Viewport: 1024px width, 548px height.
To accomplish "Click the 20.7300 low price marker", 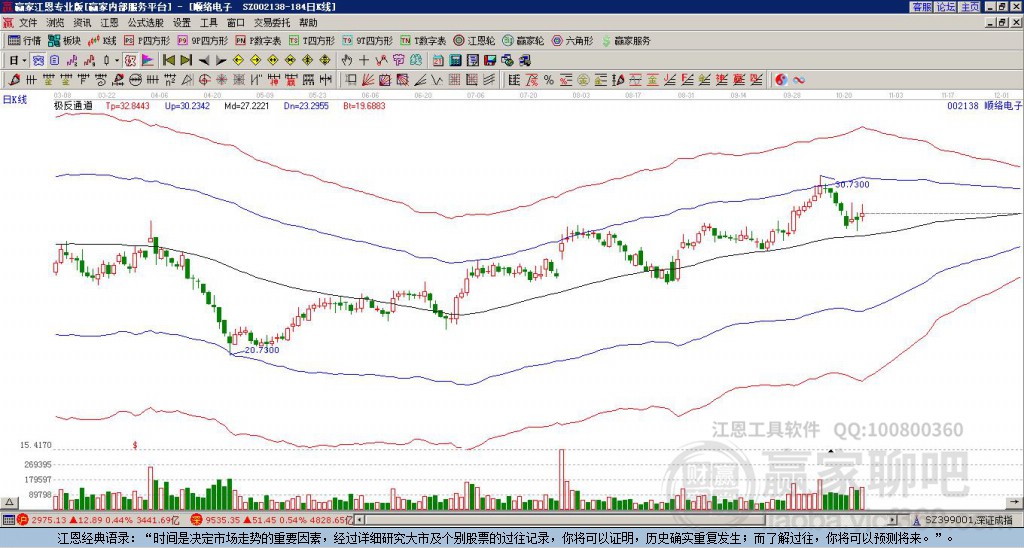I will click(262, 350).
